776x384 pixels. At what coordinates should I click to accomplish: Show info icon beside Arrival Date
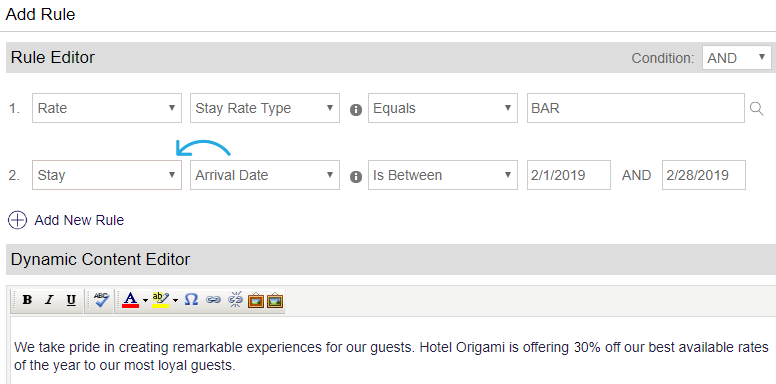pyautogui.click(x=356, y=177)
